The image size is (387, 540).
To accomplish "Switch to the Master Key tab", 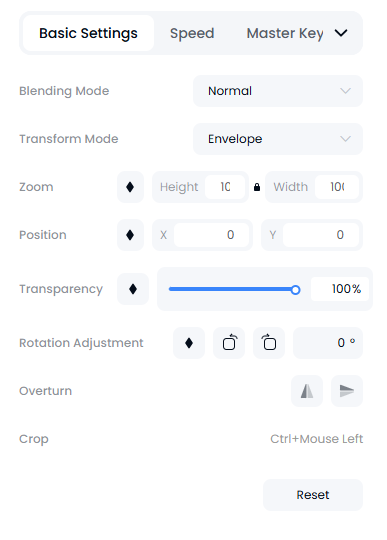I will [285, 33].
